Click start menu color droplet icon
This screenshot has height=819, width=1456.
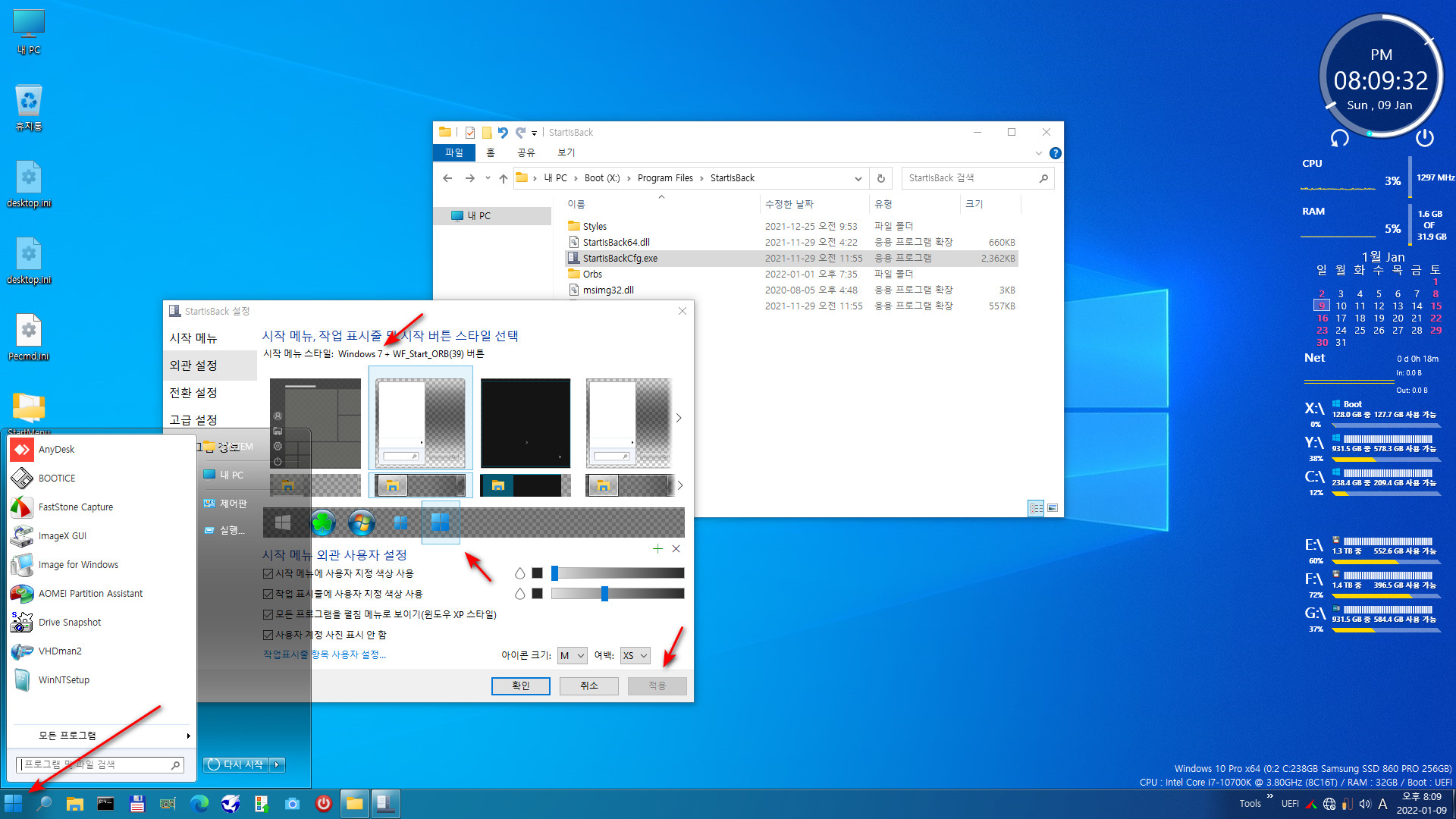pyautogui.click(x=519, y=573)
